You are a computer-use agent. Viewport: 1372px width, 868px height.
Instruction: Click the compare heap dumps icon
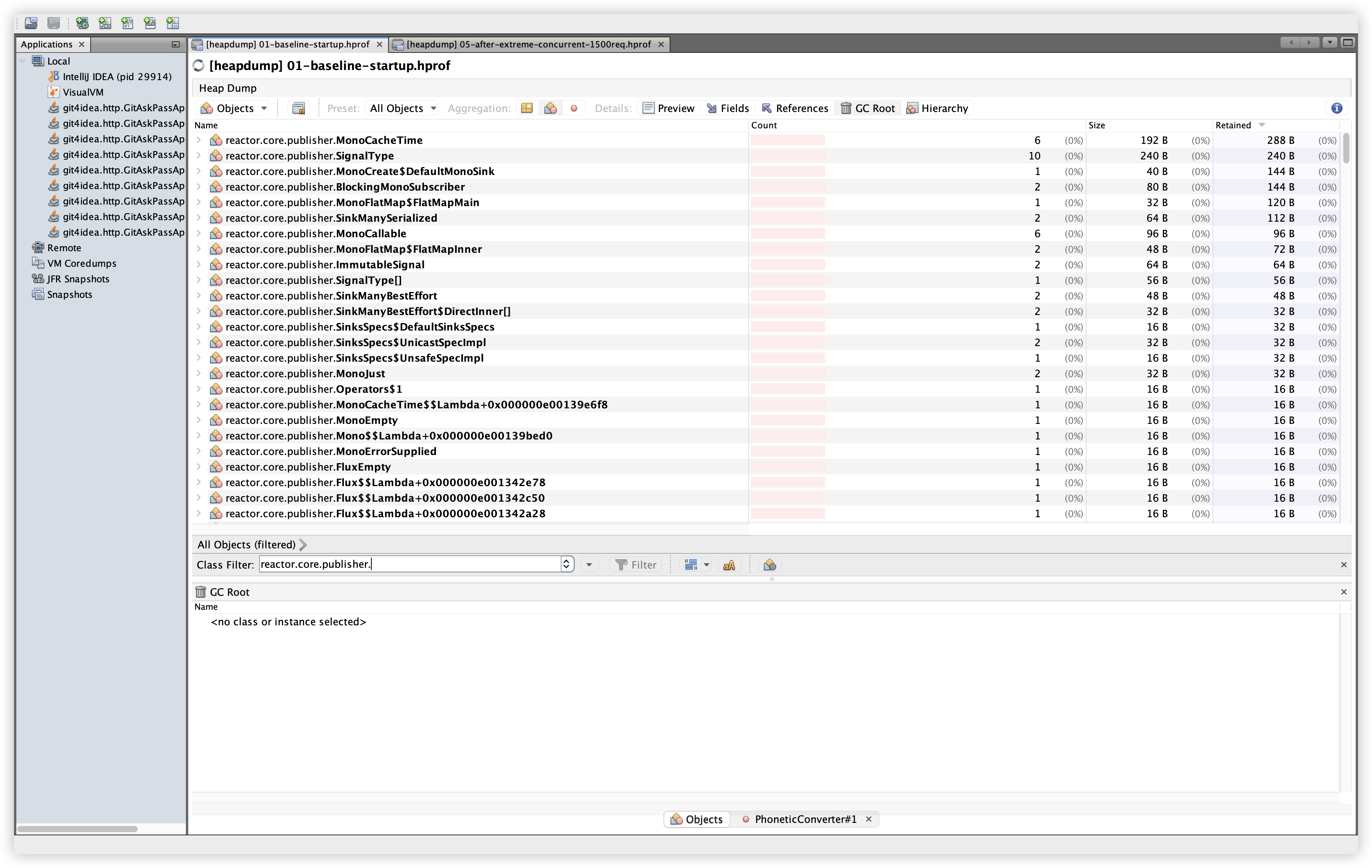(299, 108)
